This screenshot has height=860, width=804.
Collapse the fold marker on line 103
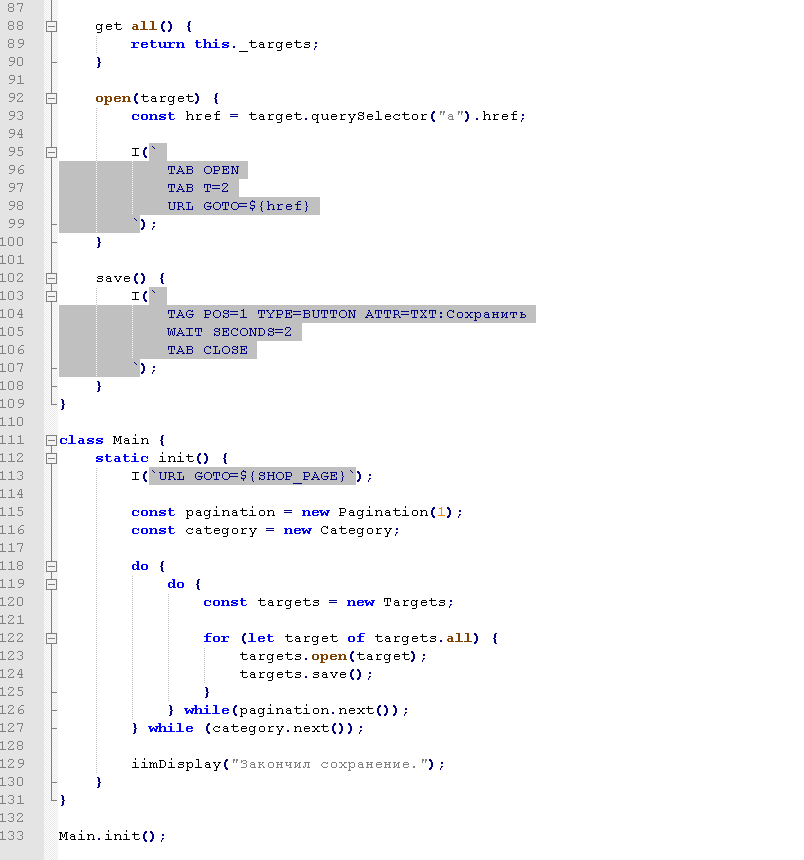click(x=51, y=296)
